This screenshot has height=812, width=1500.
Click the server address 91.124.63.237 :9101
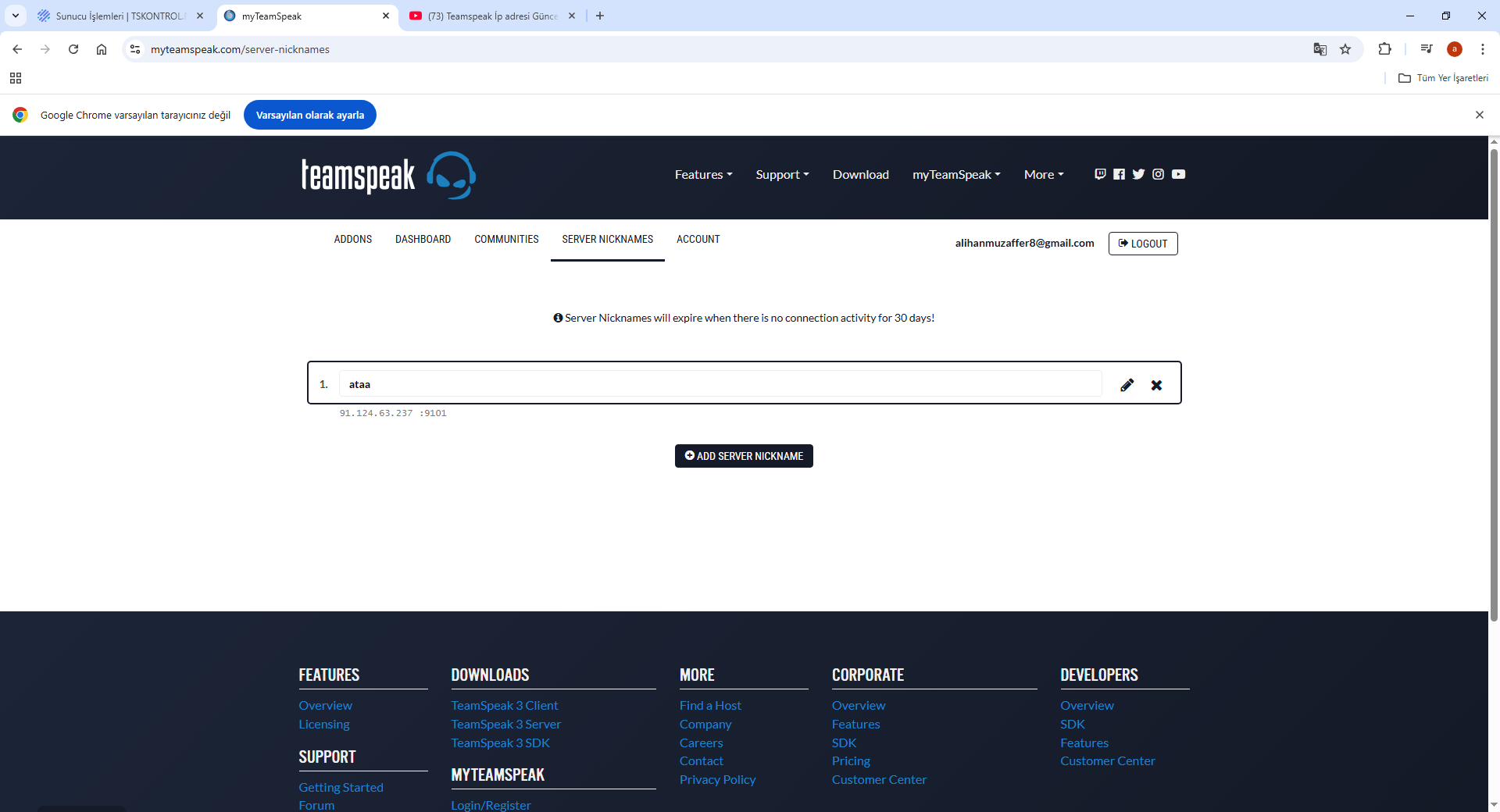pos(393,414)
